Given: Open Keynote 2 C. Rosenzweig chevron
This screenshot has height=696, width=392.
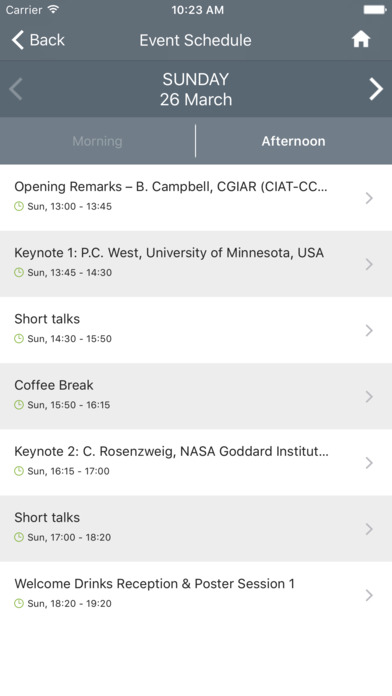Looking at the screenshot, I should (x=369, y=463).
